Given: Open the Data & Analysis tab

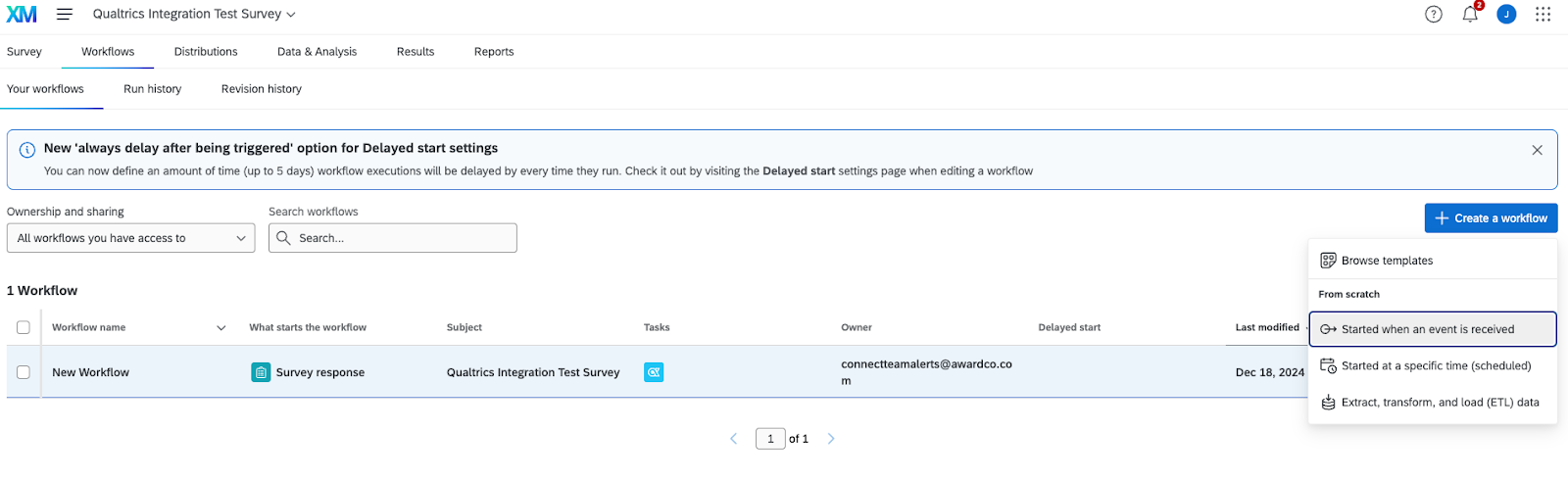Looking at the screenshot, I should pyautogui.click(x=317, y=52).
